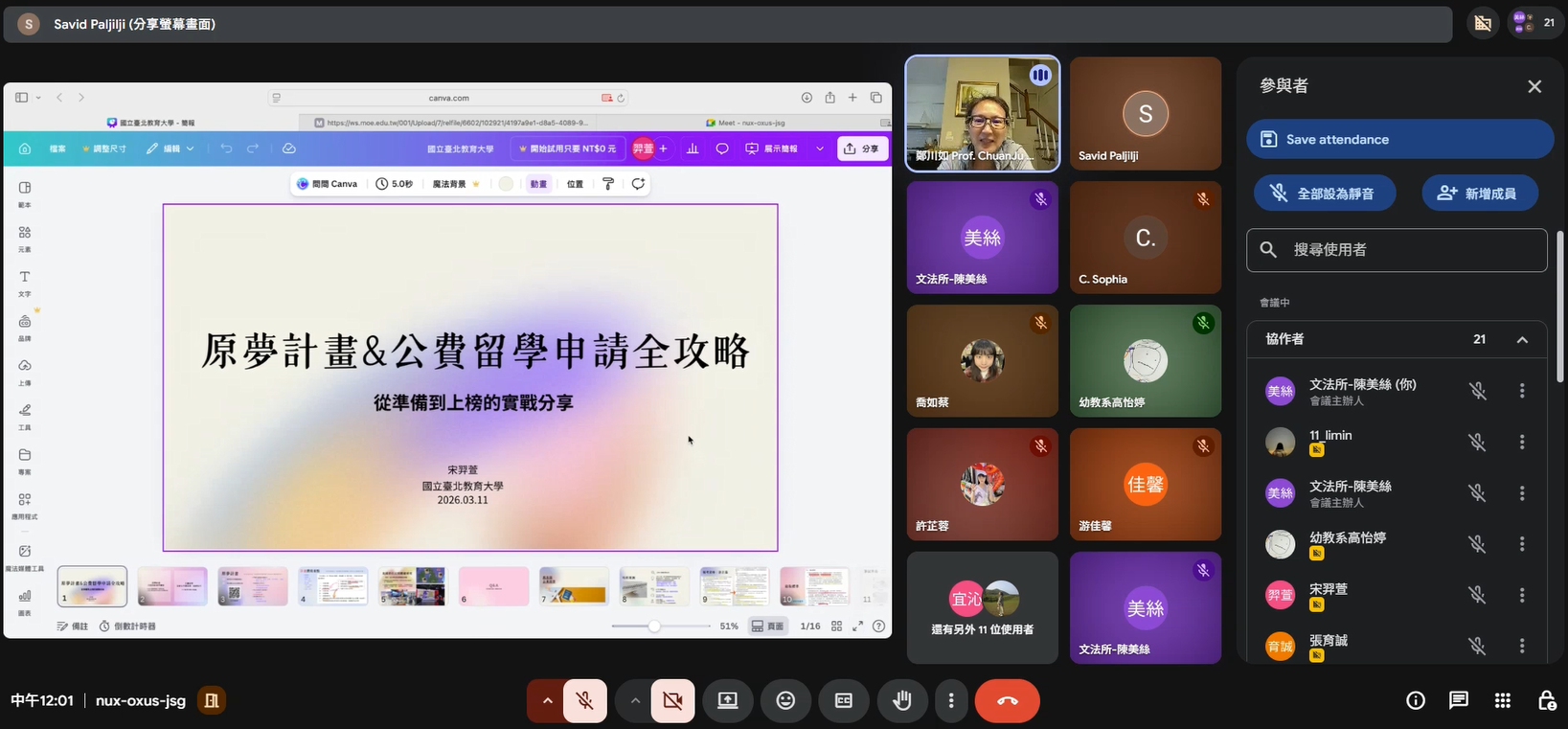Open the present screen button
1568x729 pixels.
click(727, 701)
